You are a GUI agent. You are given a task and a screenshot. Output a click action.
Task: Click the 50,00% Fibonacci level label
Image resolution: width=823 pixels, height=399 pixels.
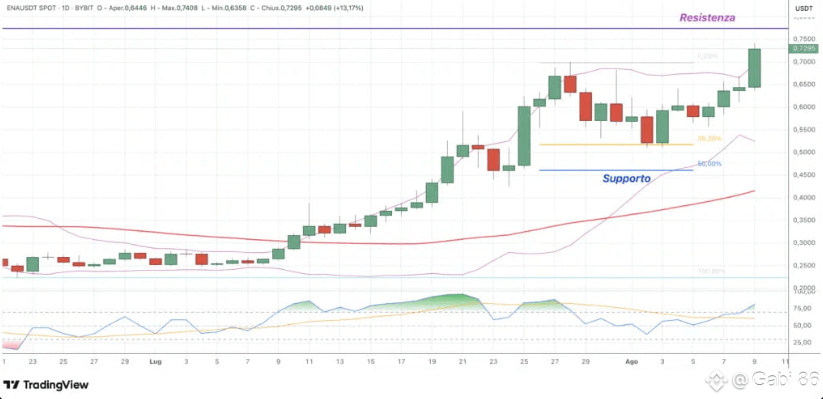709,164
